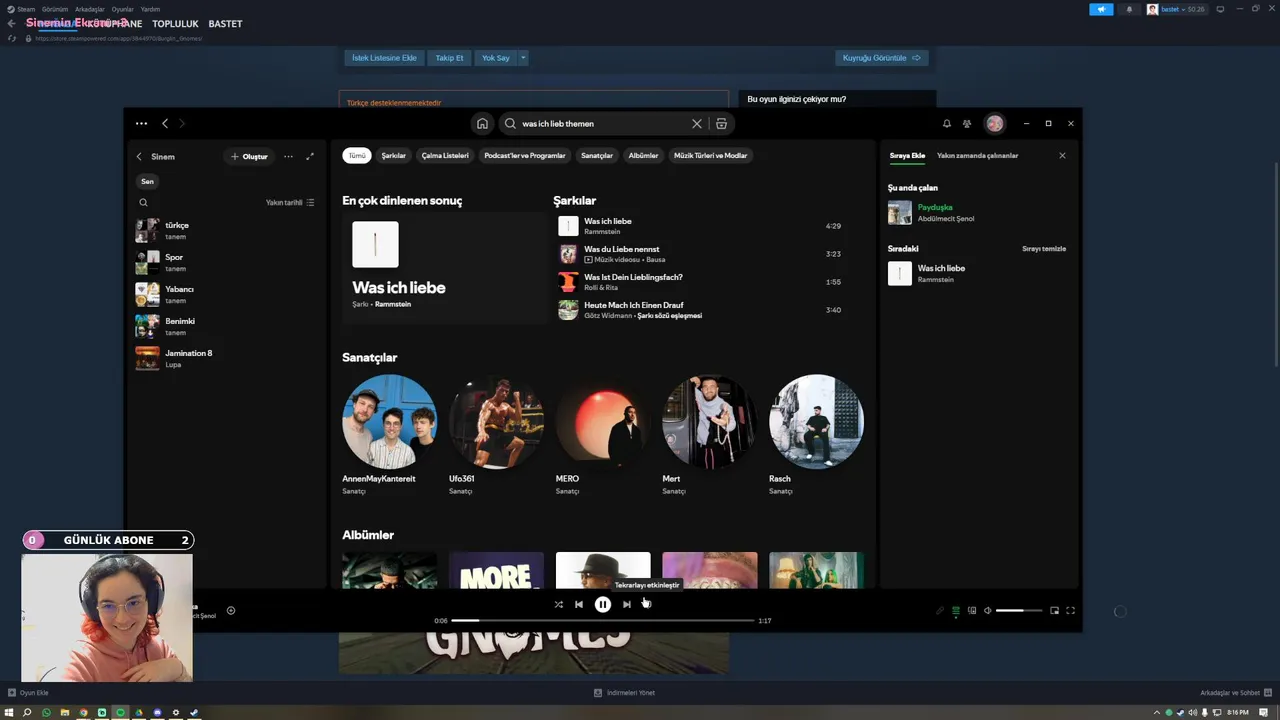Switch to Yakın zamanda çalınanlar tab

tap(978, 156)
